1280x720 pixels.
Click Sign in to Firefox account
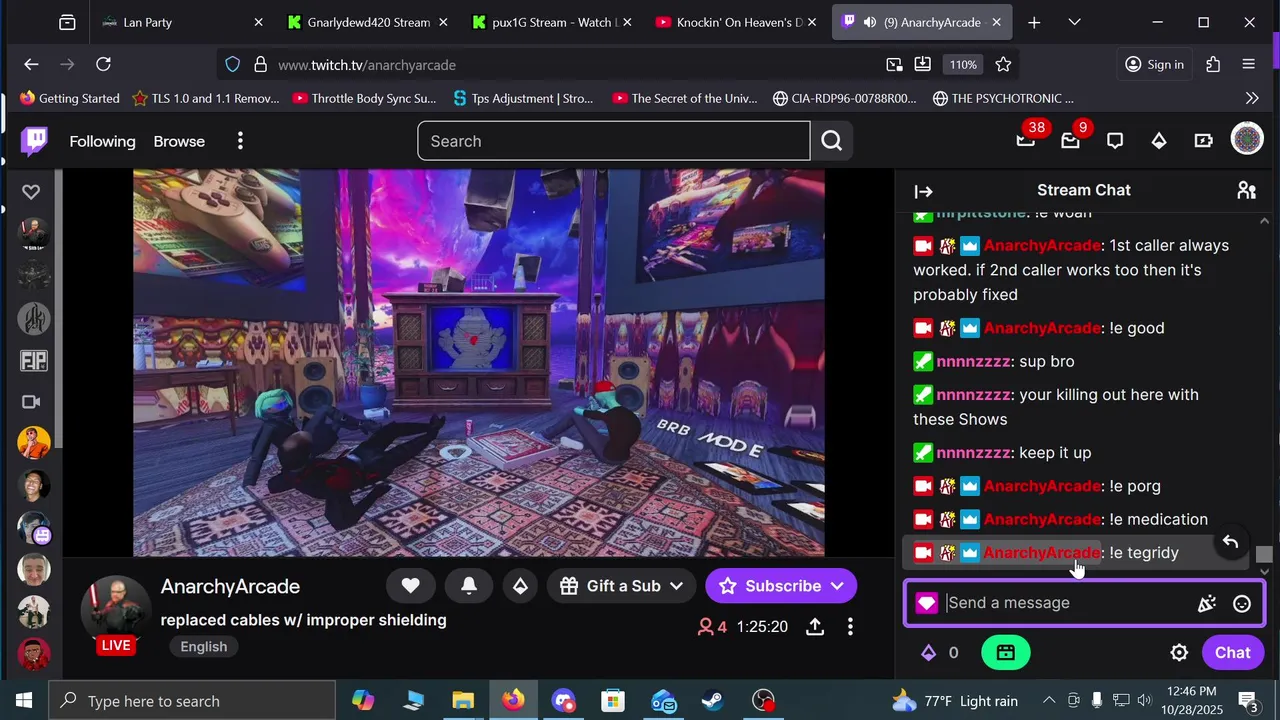click(x=1154, y=64)
